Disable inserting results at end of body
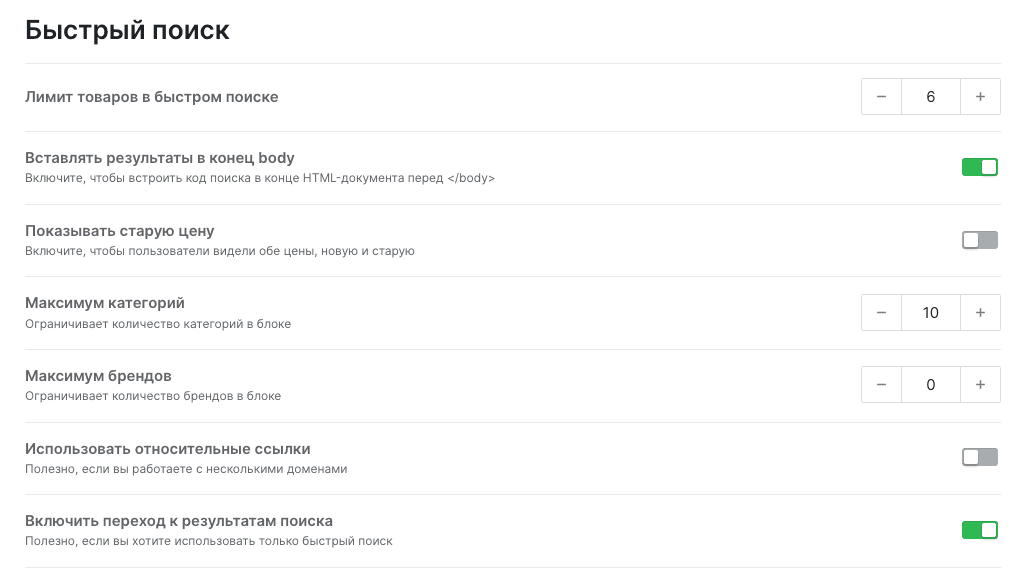The height and width of the screenshot is (584, 1029). pyautogui.click(x=980, y=167)
